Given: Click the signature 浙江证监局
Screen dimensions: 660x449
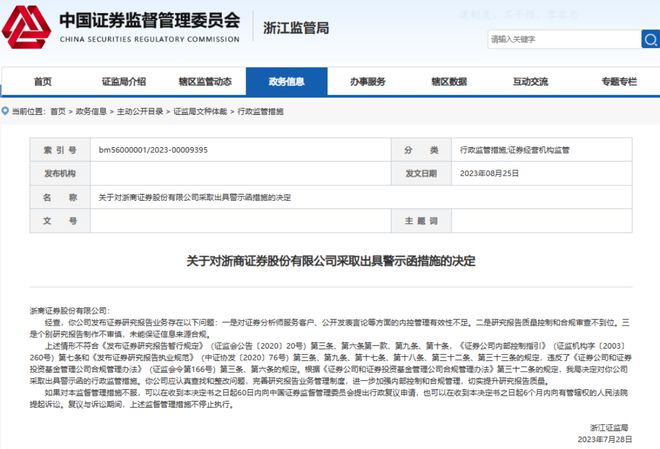Looking at the screenshot, I should 609,428.
